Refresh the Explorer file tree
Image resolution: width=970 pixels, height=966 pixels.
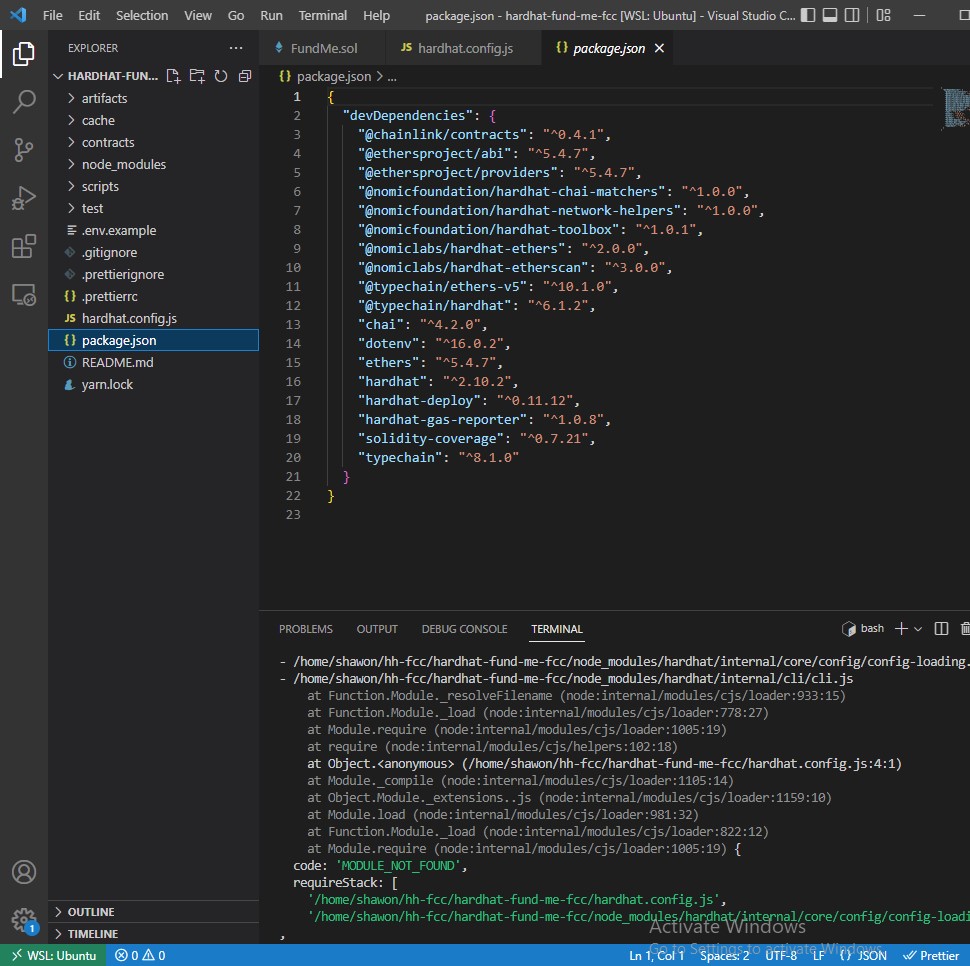tap(221, 76)
